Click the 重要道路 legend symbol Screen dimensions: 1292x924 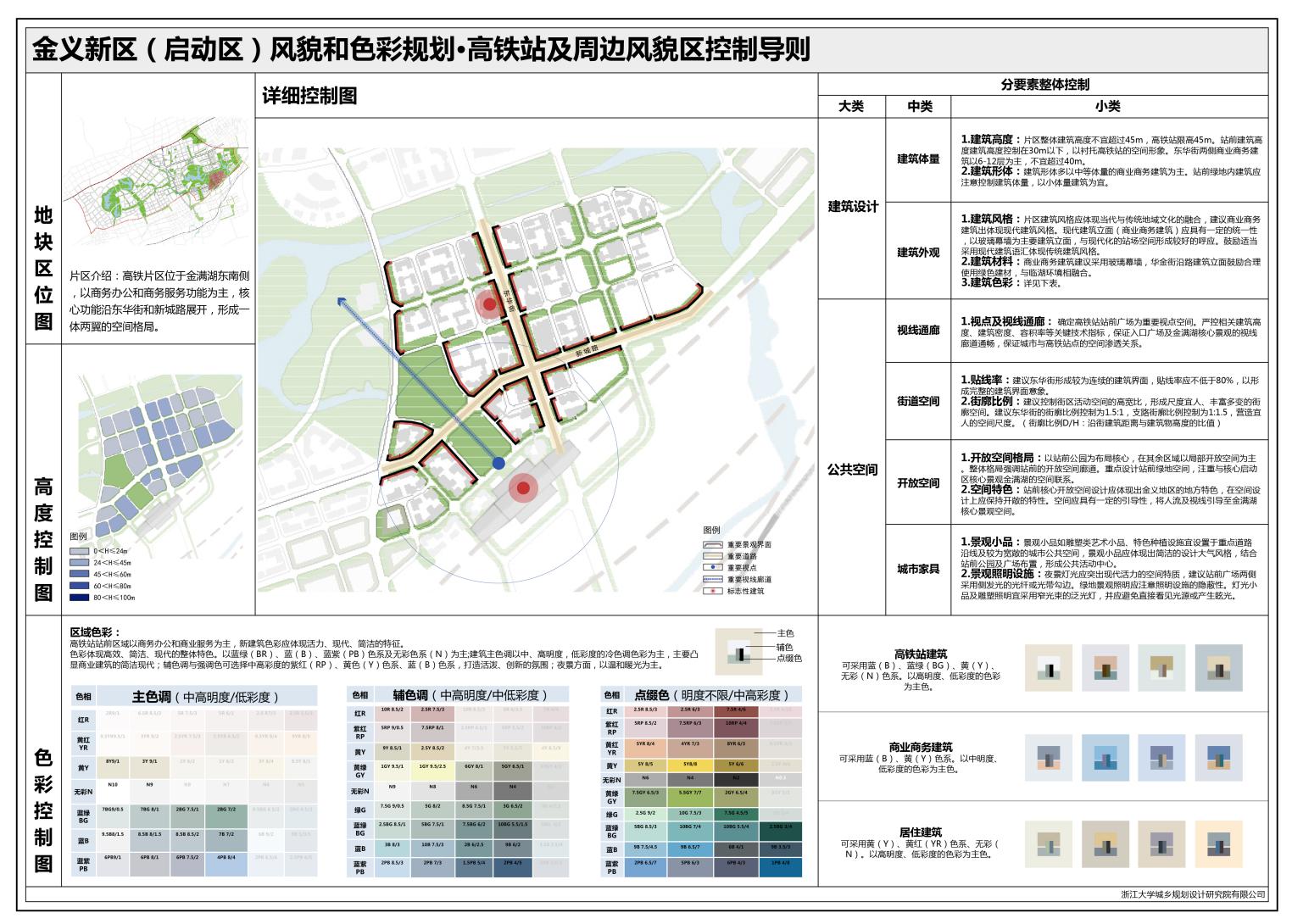tap(713, 557)
